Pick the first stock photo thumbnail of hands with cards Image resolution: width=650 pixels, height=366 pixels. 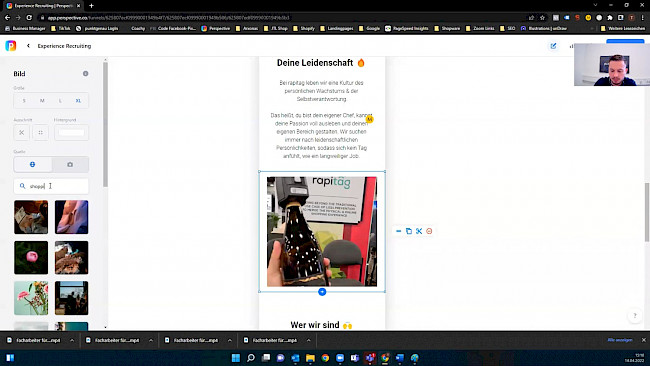(x=31, y=217)
